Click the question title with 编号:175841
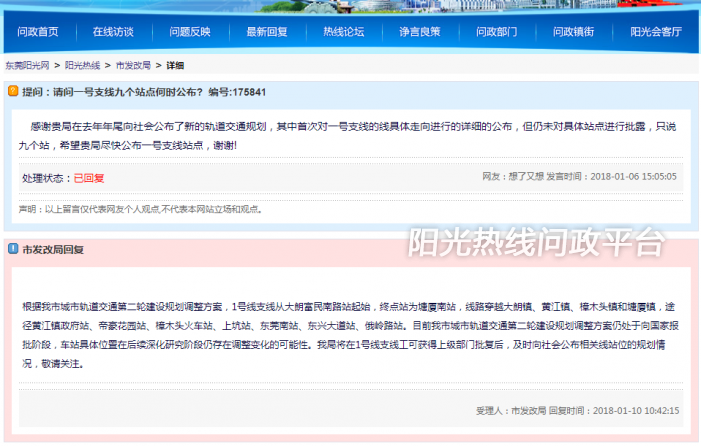Screen dimensions: 701x446 click(x=144, y=92)
